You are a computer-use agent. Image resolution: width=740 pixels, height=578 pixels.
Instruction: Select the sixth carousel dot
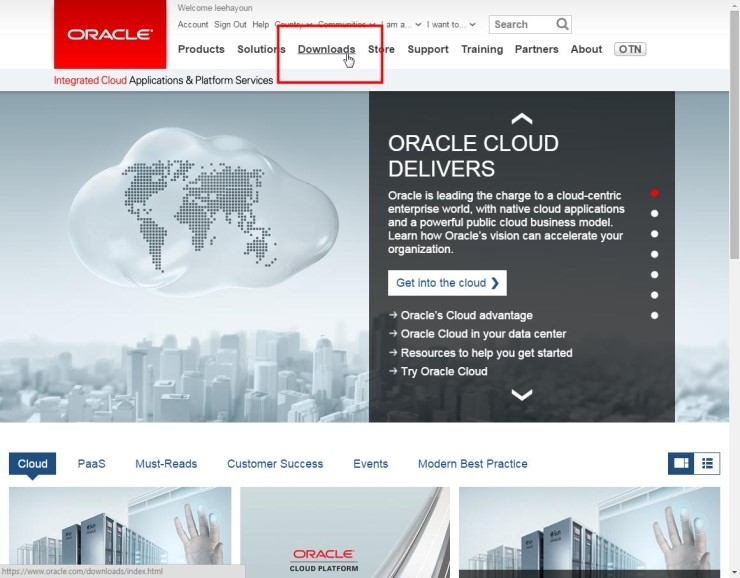pos(654,295)
